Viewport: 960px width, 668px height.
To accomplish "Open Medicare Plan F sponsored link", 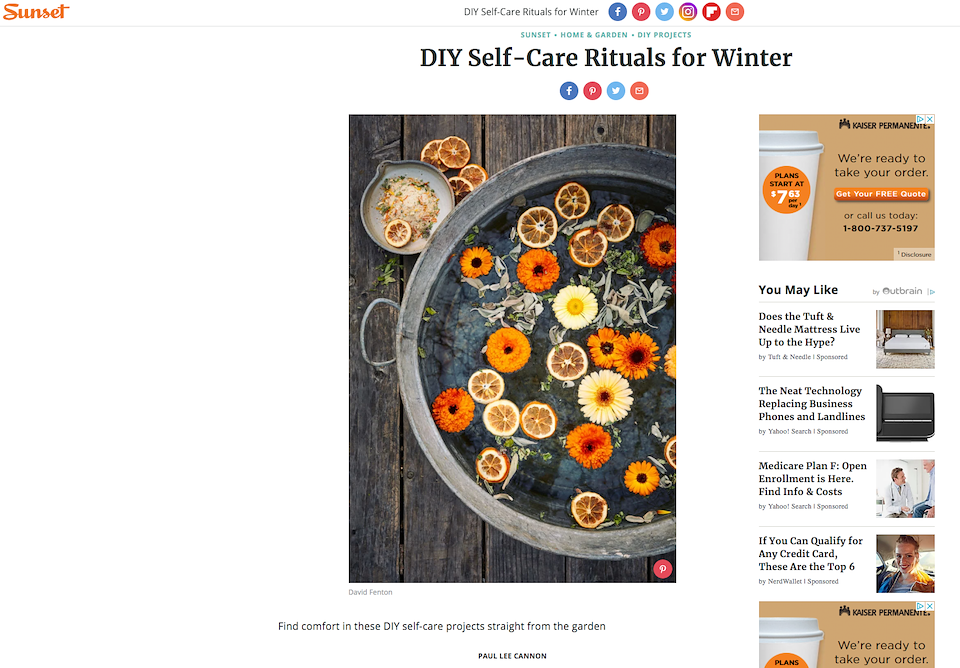I will [812, 479].
